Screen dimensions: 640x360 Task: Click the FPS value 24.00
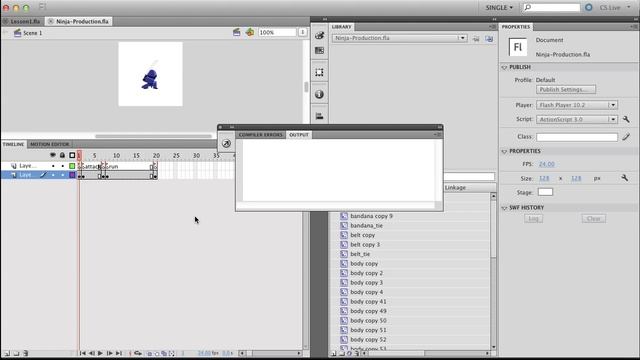[547, 164]
